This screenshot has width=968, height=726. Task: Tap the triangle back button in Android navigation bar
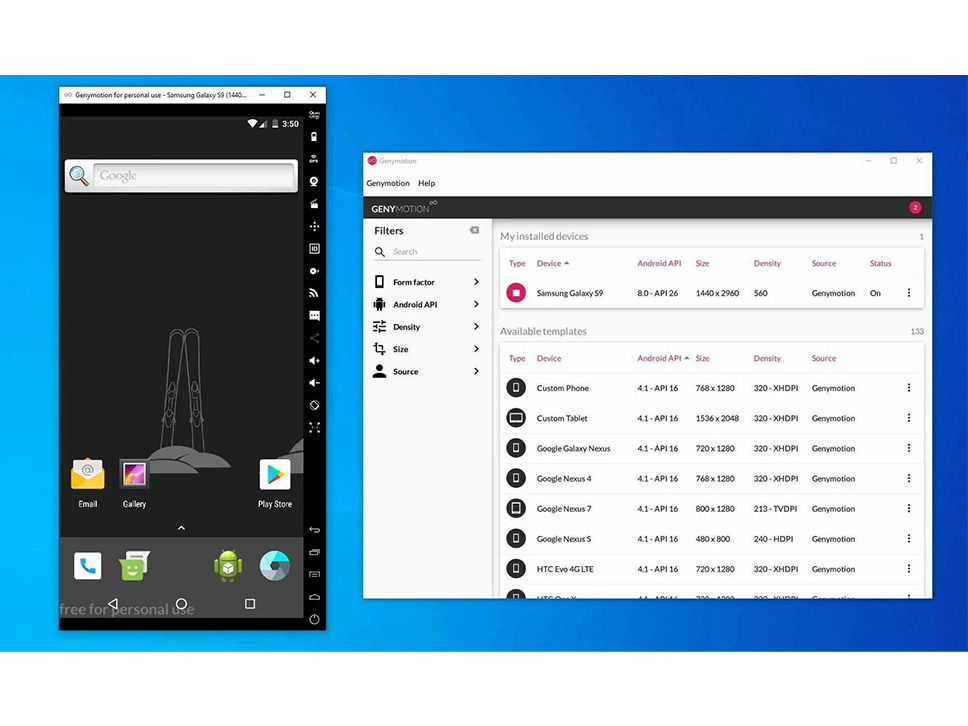[112, 603]
